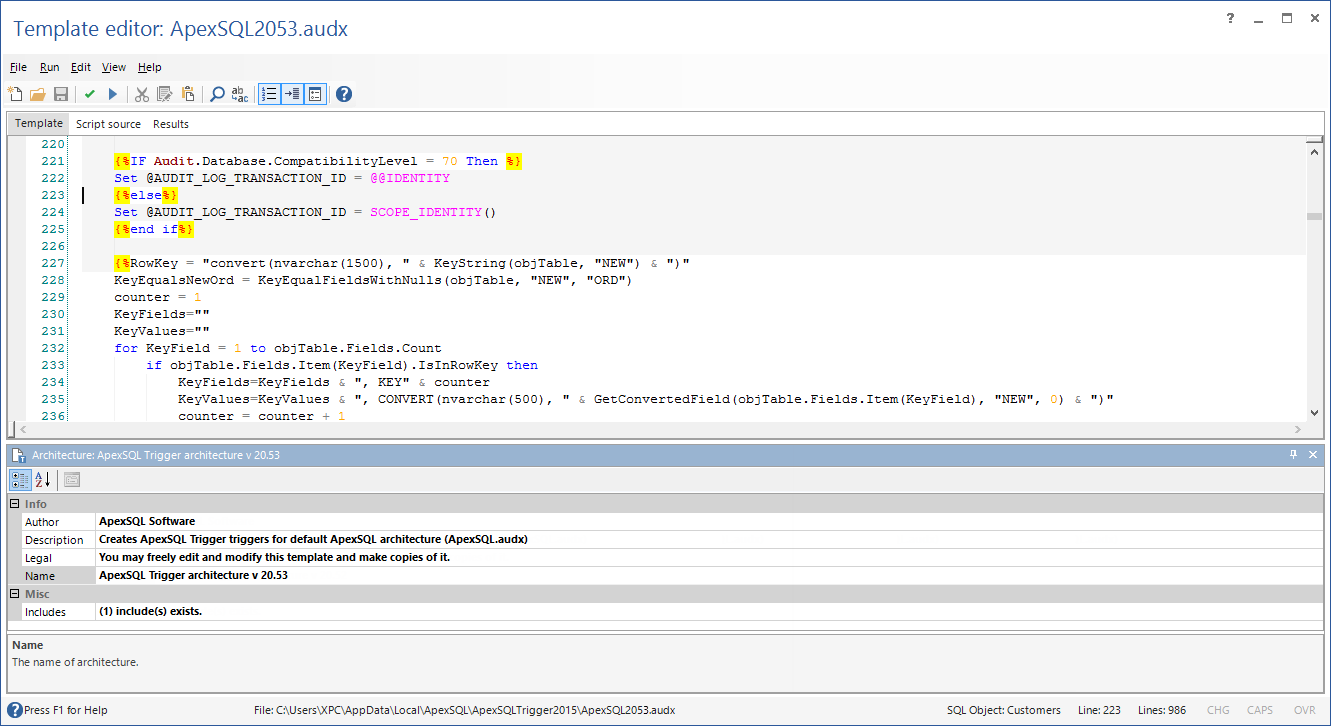This screenshot has height=726, width=1331.
Task: Click 'counter = 1' on line 229
Action: coord(158,297)
